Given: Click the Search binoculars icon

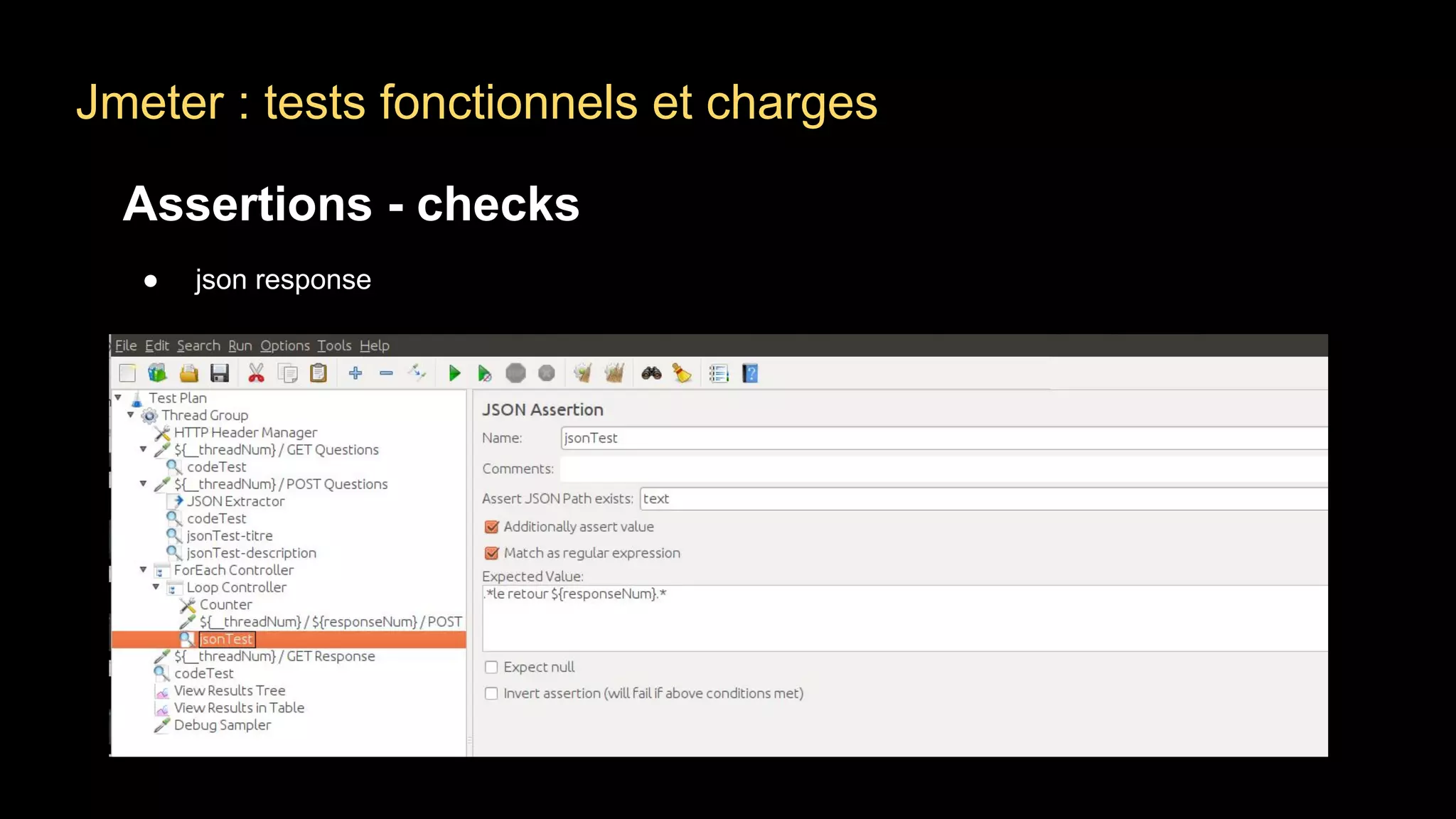Looking at the screenshot, I should tap(651, 373).
